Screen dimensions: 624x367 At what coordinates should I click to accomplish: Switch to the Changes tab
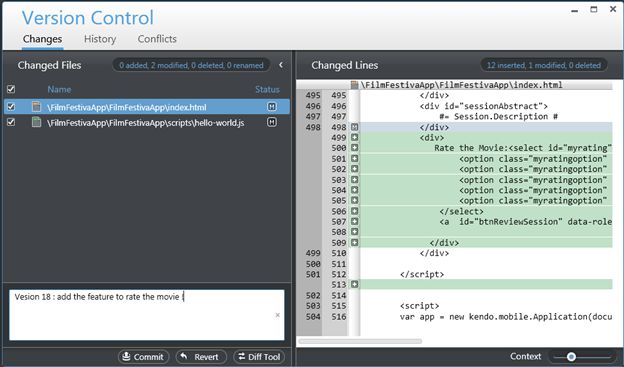[42, 39]
